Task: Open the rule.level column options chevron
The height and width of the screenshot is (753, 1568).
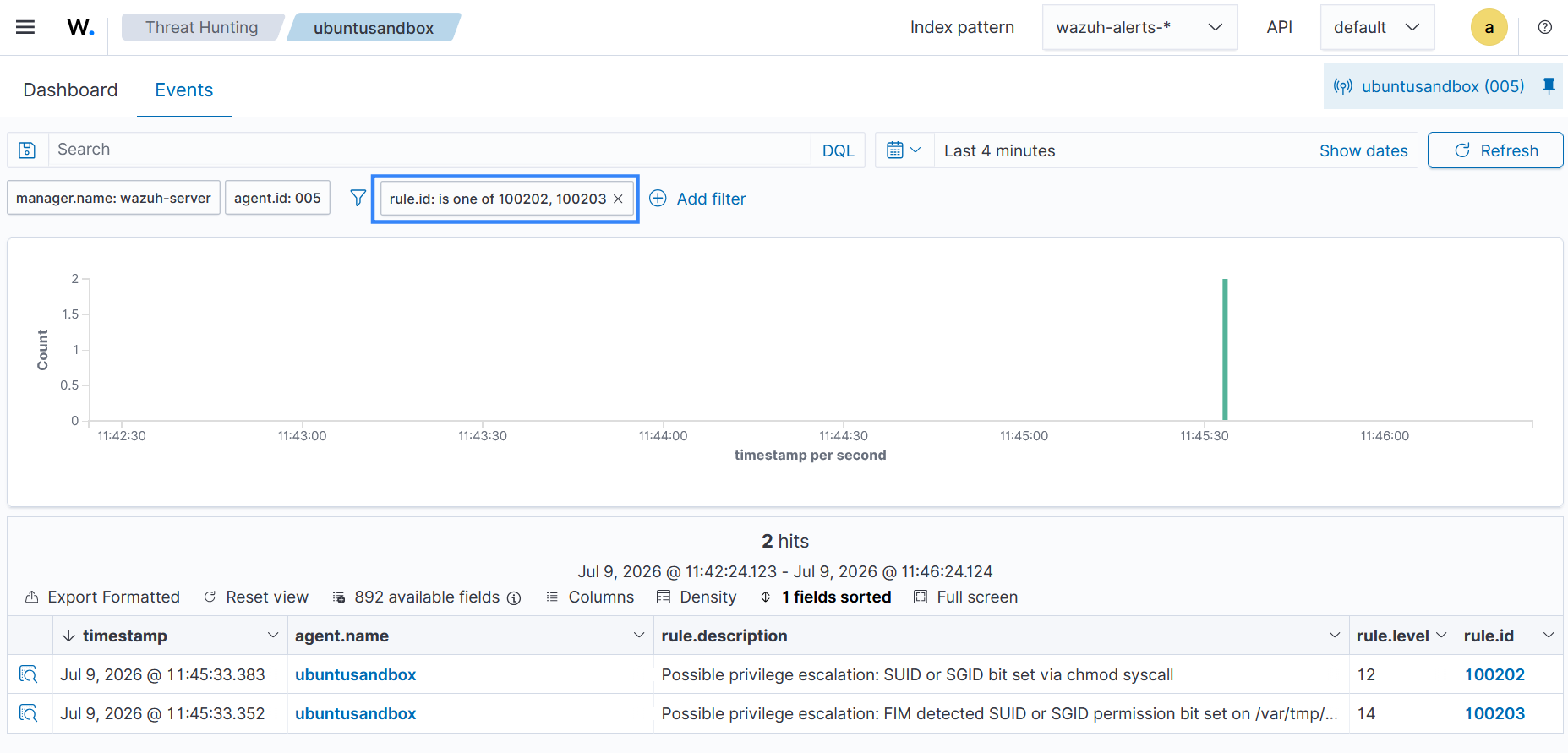Action: [x=1441, y=635]
